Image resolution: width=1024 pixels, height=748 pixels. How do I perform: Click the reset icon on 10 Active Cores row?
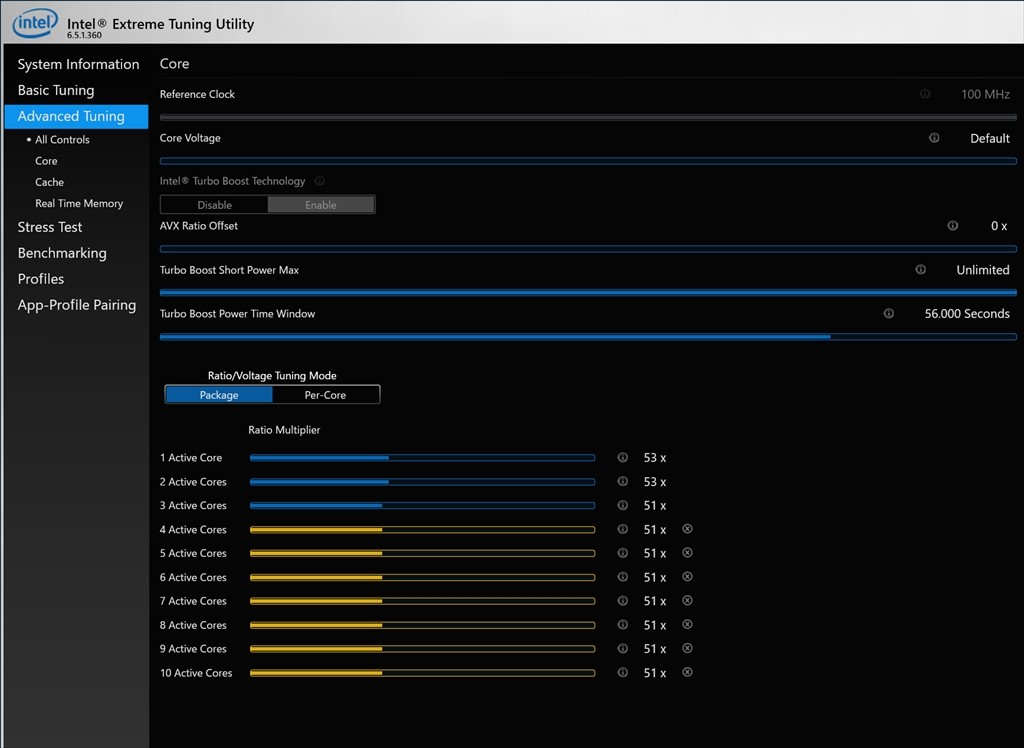tap(687, 673)
